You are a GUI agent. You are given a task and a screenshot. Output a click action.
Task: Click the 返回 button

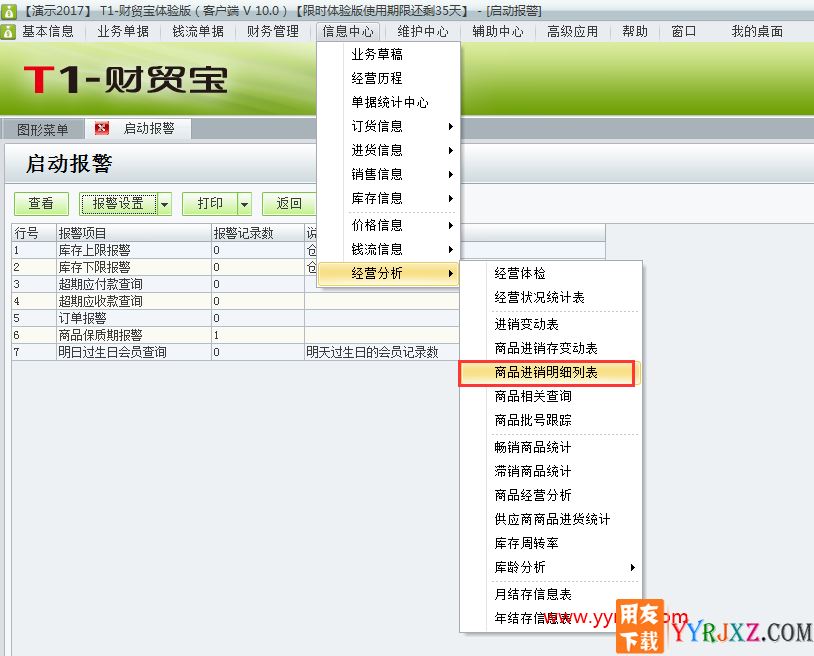point(289,203)
